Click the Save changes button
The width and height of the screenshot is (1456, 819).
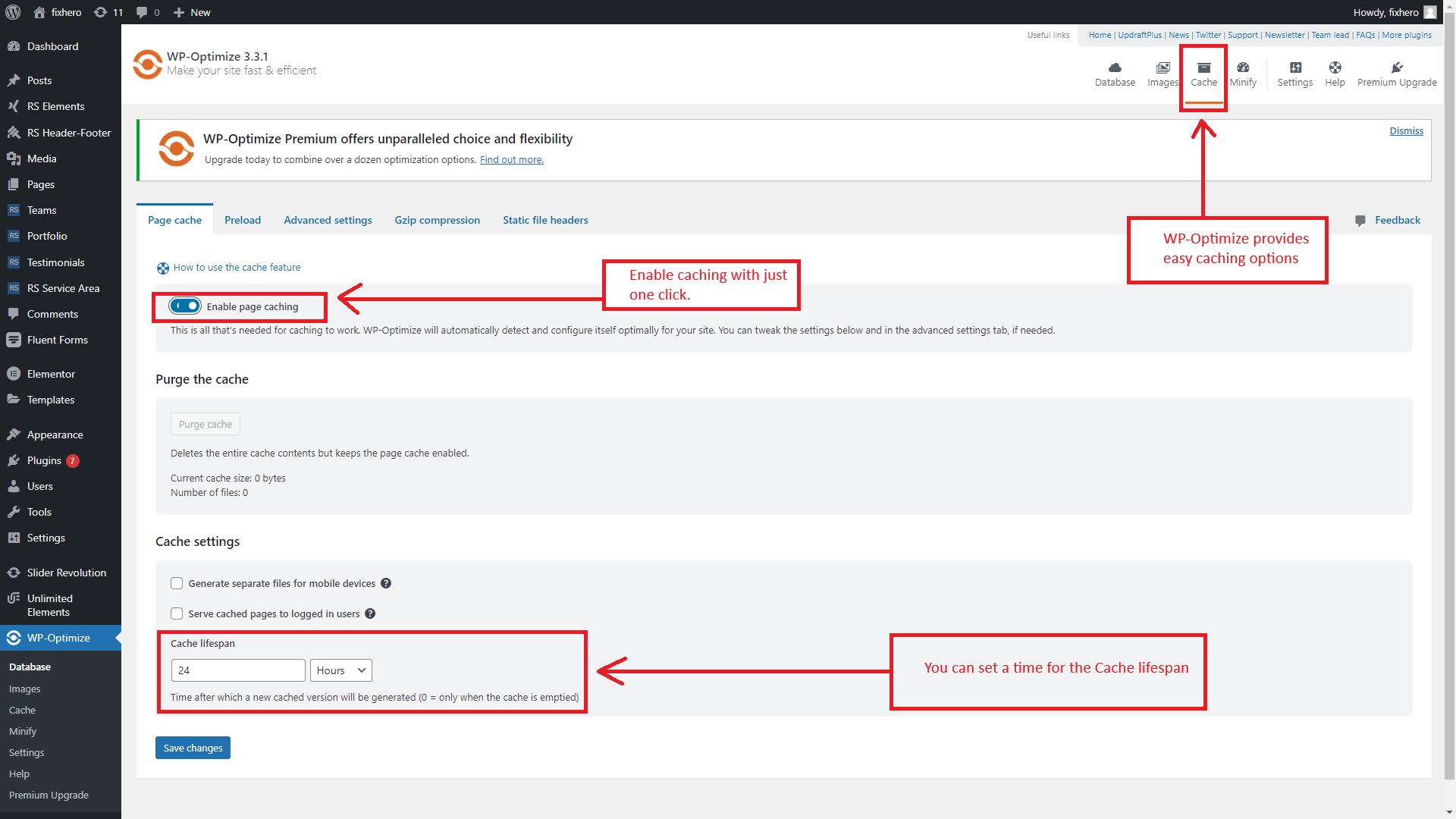point(193,748)
